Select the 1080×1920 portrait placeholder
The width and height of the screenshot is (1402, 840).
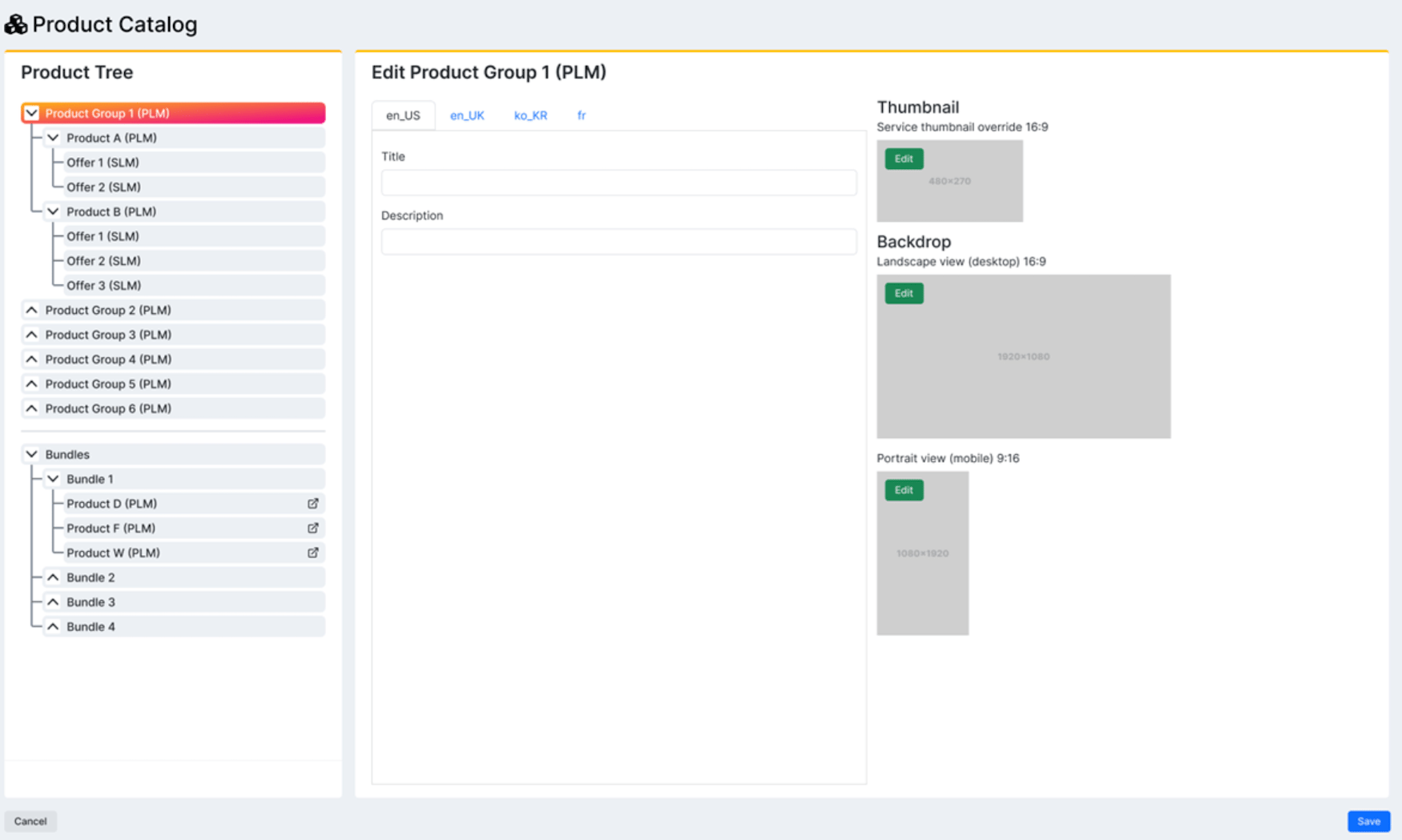coord(922,553)
